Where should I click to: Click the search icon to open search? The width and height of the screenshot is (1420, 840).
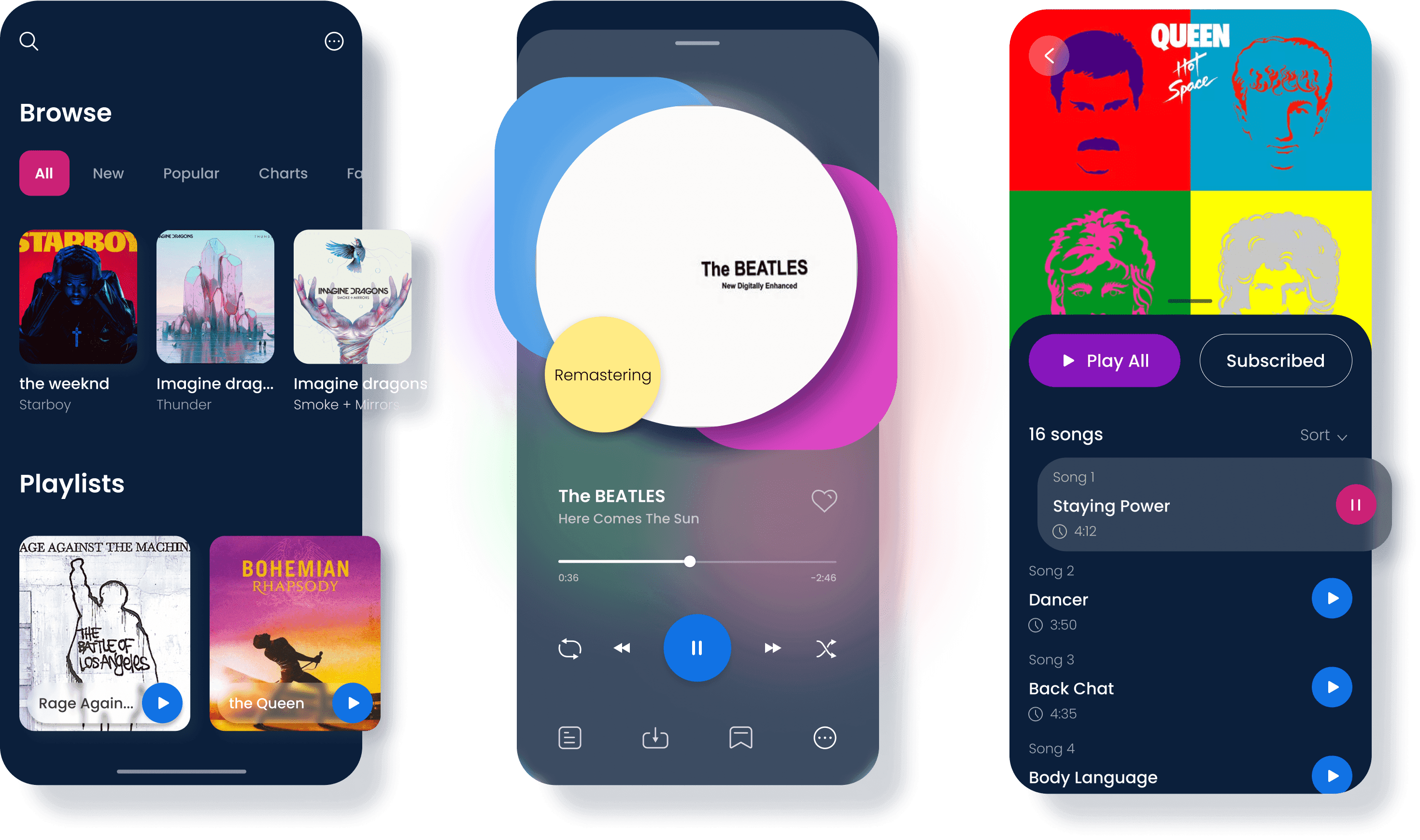31,41
